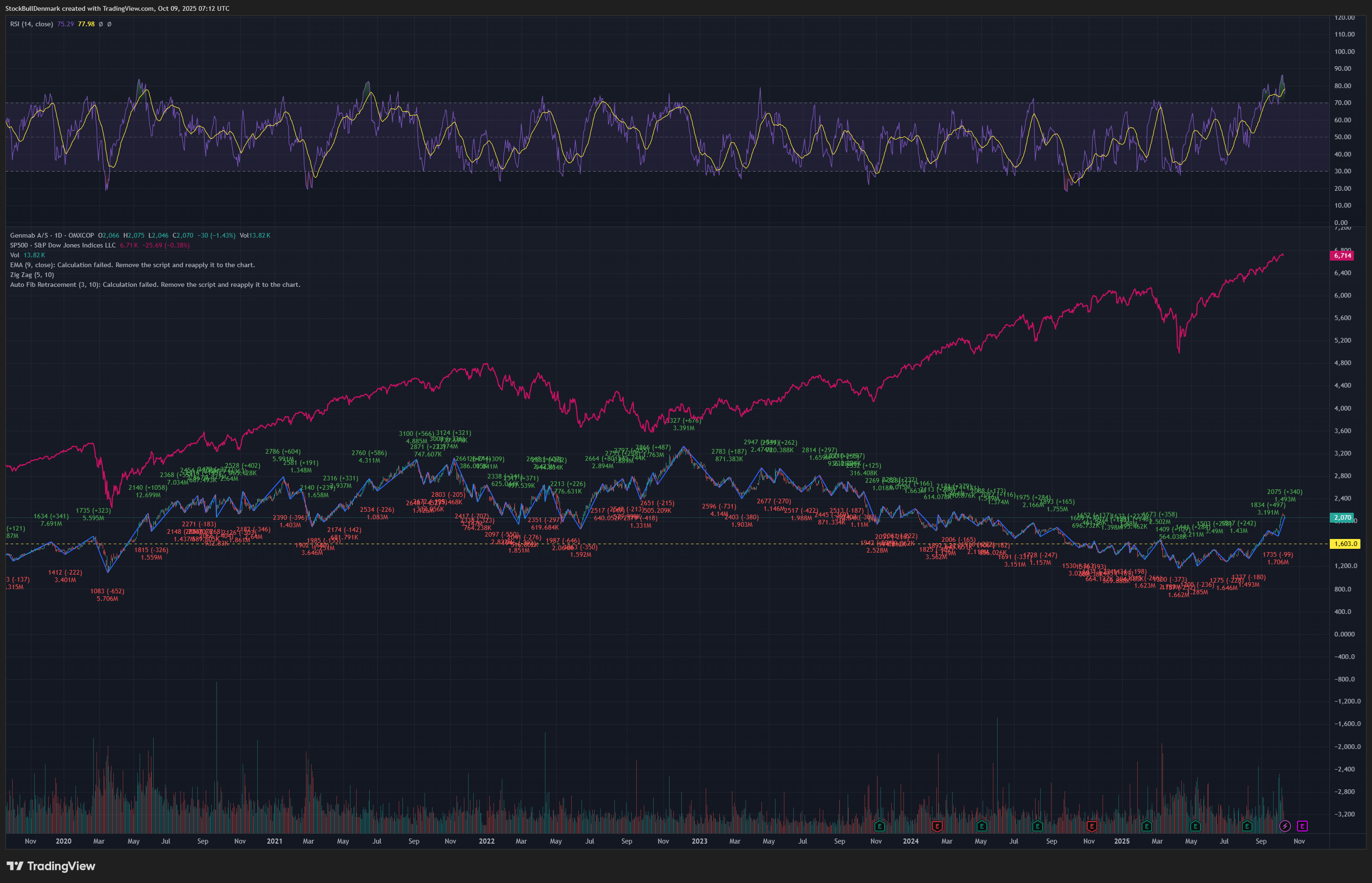Select the EMA (9, close) calculation failed row
This screenshot has height=883, width=1372.
point(133,265)
